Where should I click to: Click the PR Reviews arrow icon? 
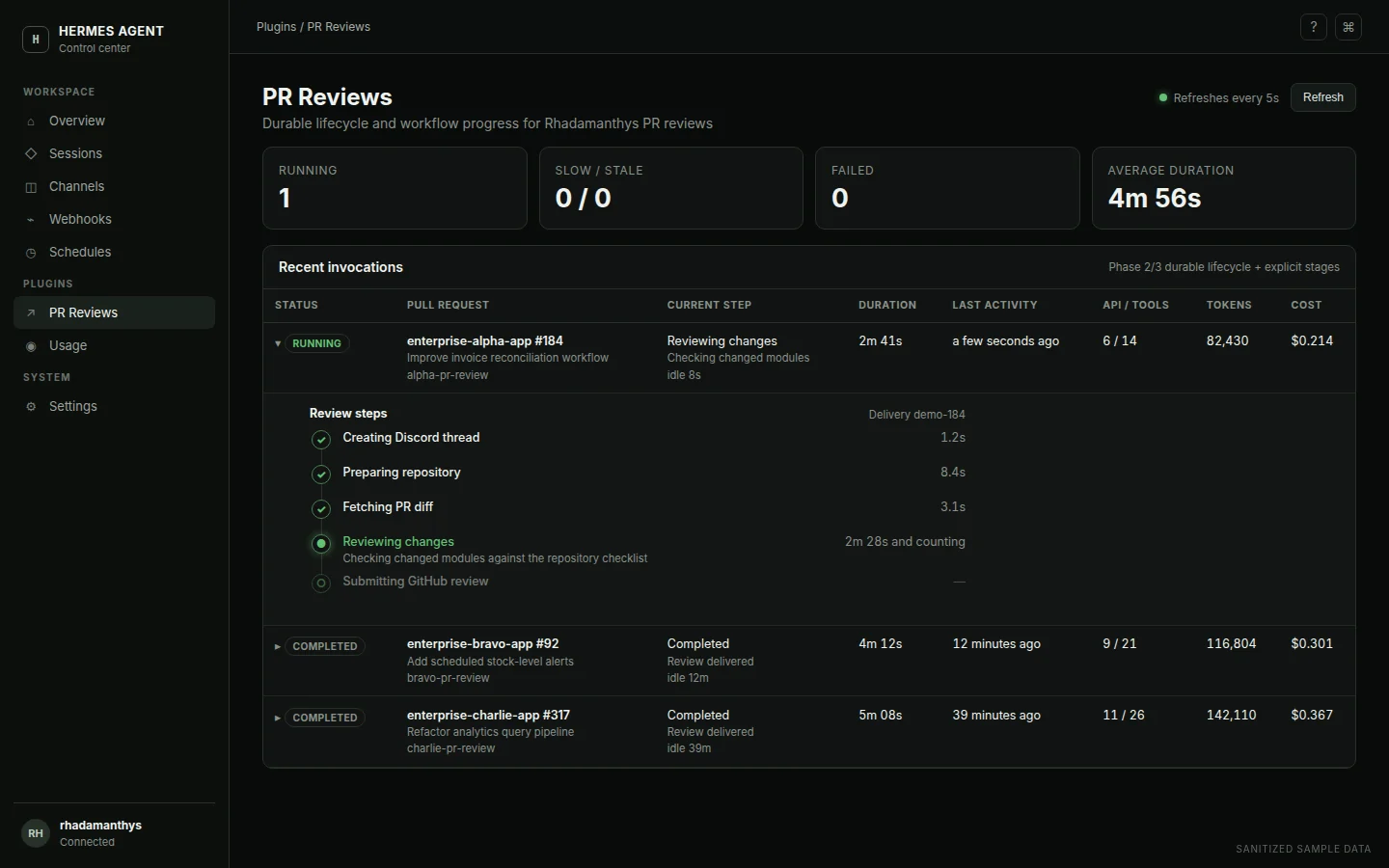coord(31,313)
